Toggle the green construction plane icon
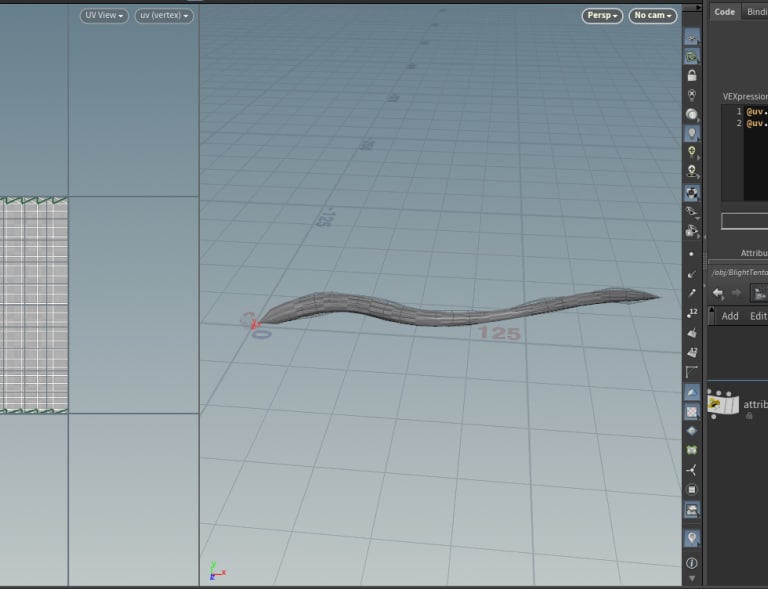This screenshot has width=768, height=589. coord(692,57)
